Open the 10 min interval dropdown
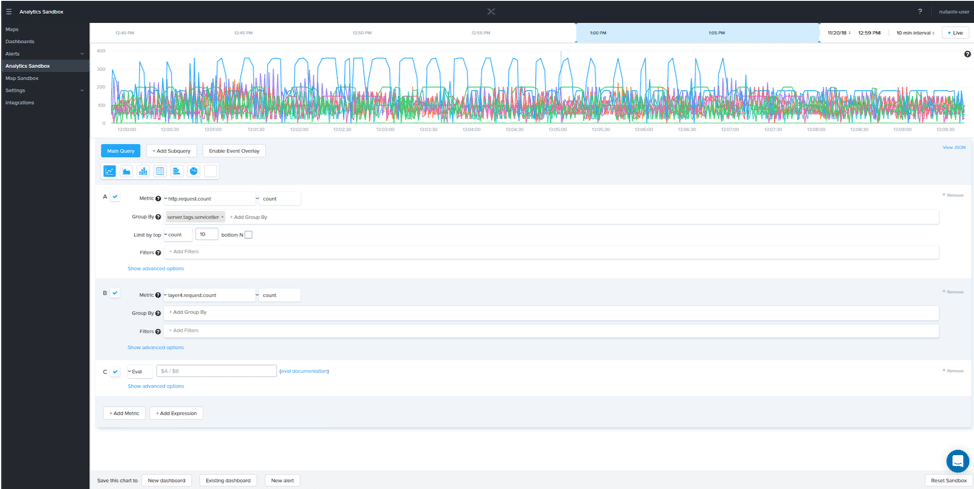 click(x=914, y=33)
